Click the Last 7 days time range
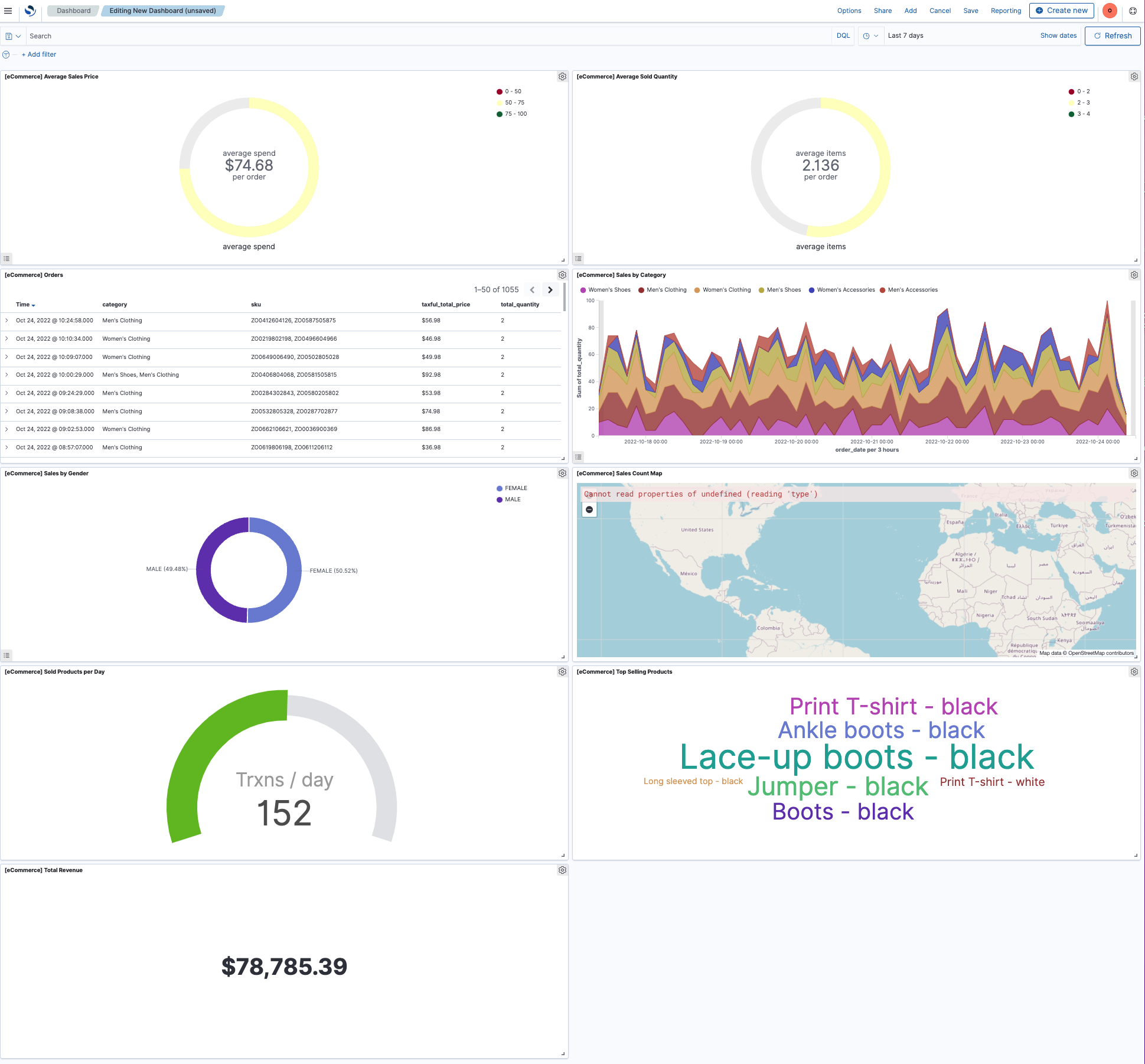1145x1064 pixels. coord(905,36)
